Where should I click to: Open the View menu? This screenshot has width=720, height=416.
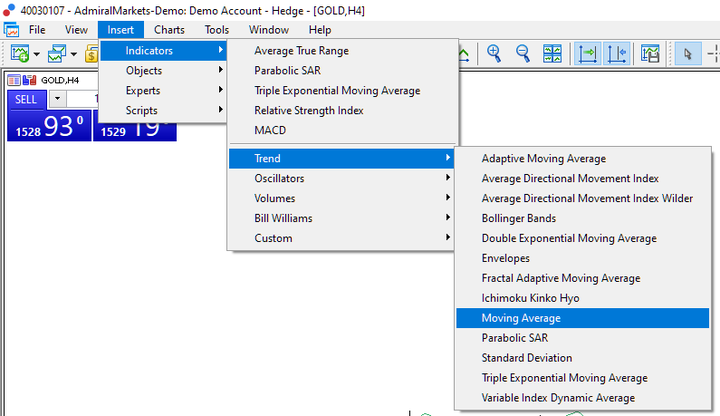(x=76, y=30)
